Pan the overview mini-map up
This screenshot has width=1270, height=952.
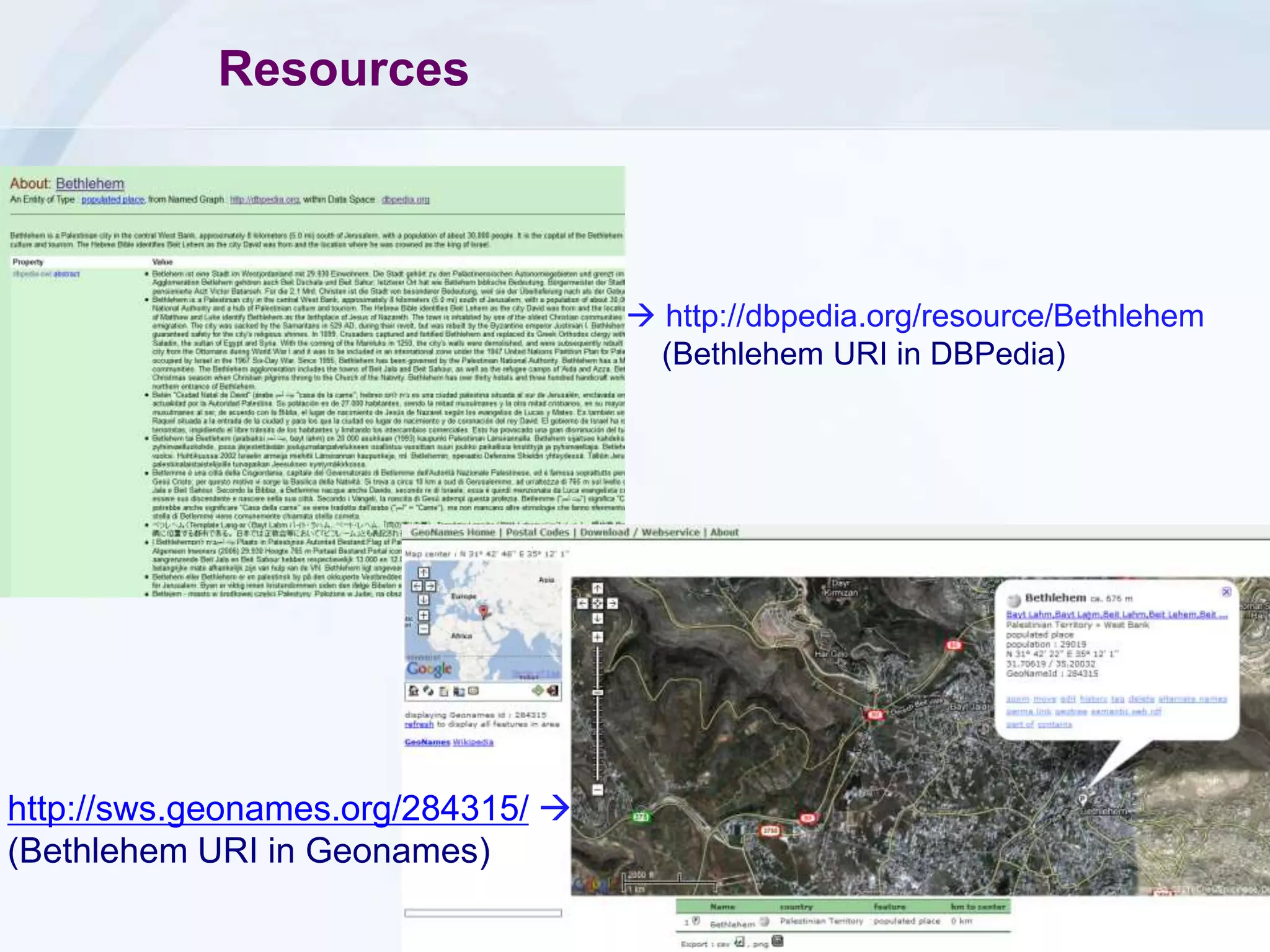tap(424, 573)
